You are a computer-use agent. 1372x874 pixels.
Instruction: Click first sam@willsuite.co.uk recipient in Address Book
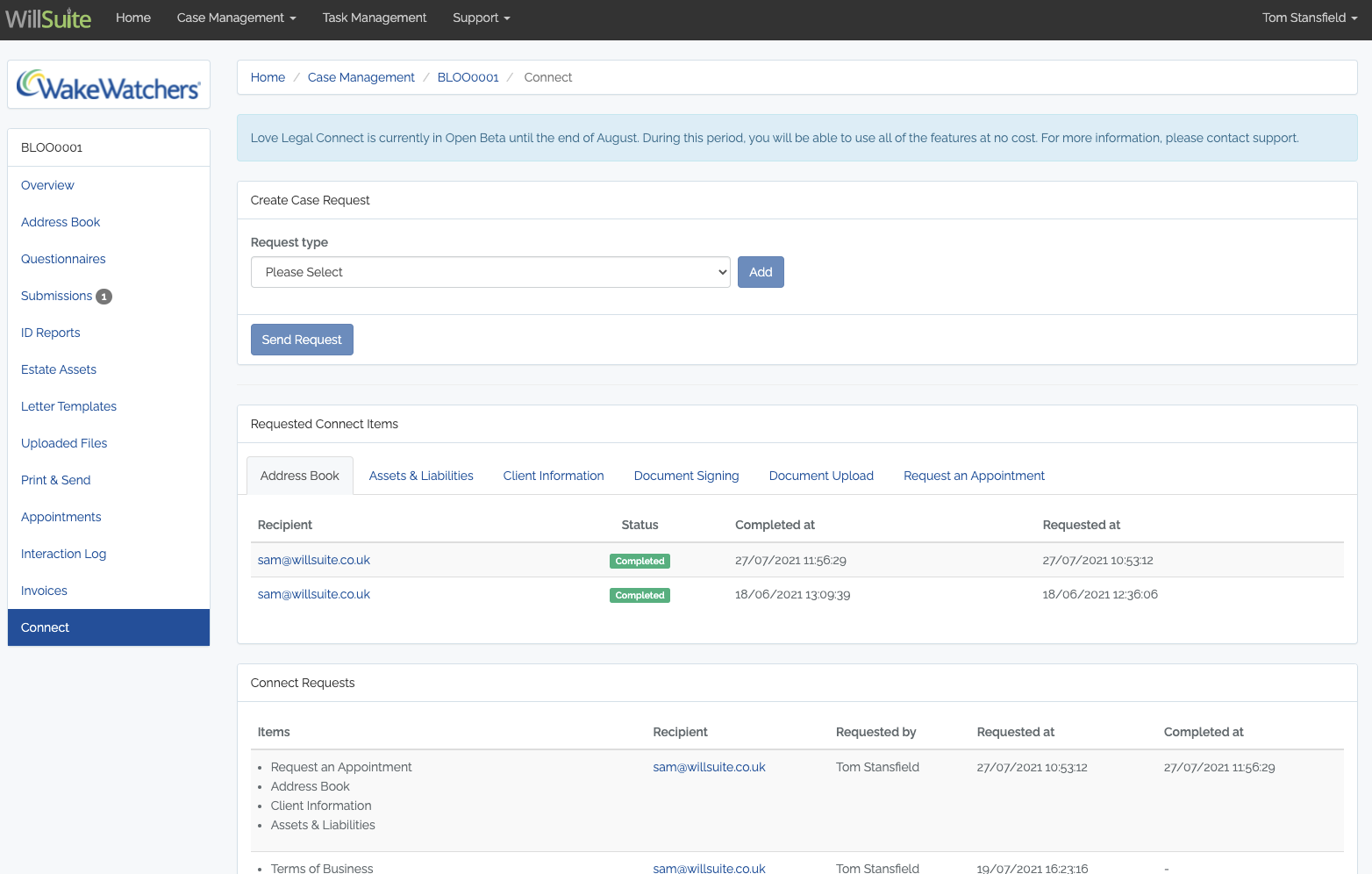pyautogui.click(x=314, y=560)
